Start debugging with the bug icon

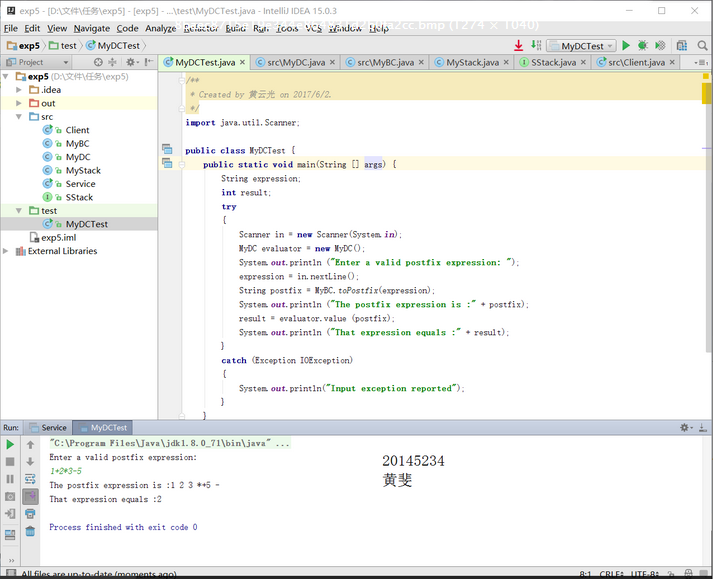point(643,45)
